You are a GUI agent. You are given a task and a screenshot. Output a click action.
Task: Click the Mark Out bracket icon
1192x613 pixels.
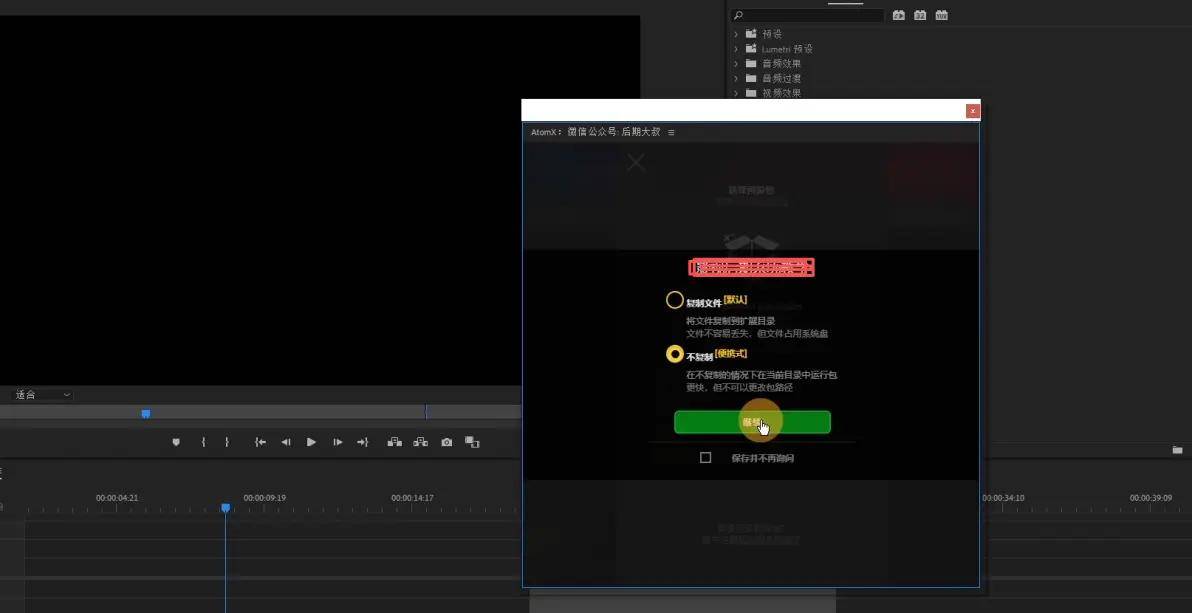click(227, 442)
